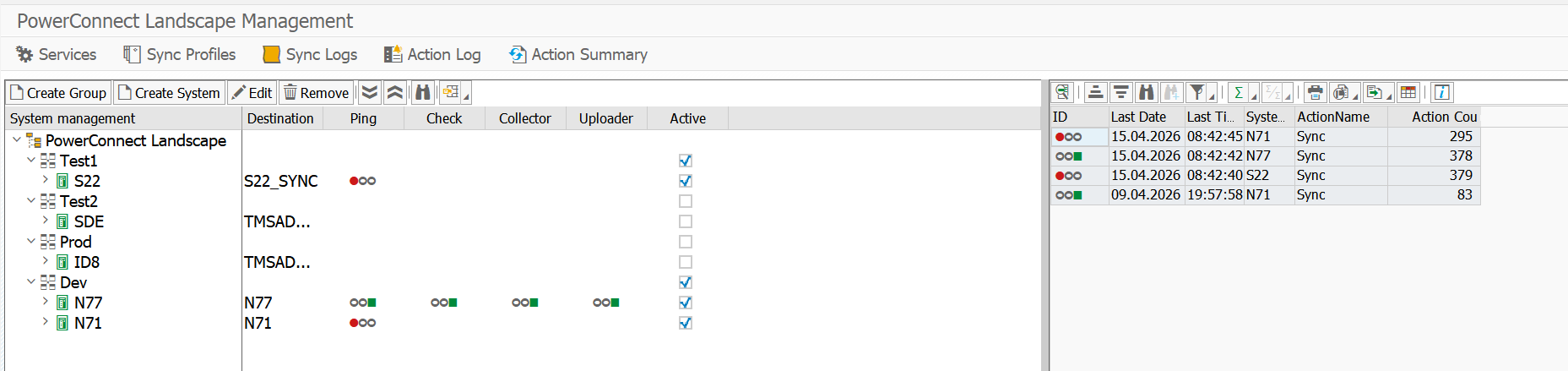The image size is (1568, 371).
Task: Click the blue information icon
Action: (x=1442, y=92)
